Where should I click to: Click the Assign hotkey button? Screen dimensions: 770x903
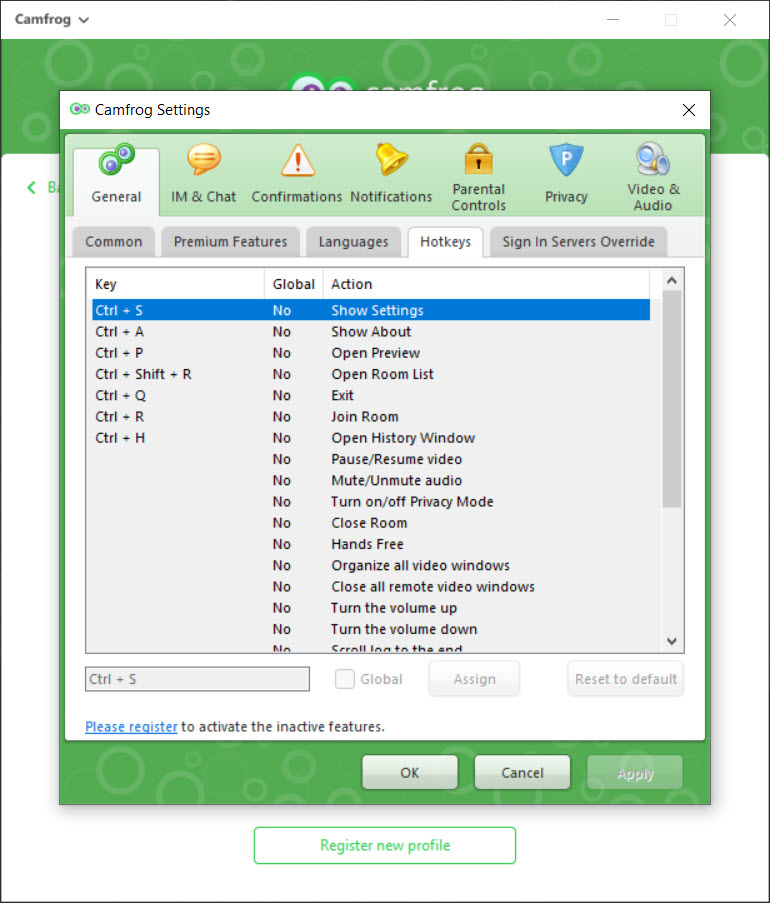(475, 679)
